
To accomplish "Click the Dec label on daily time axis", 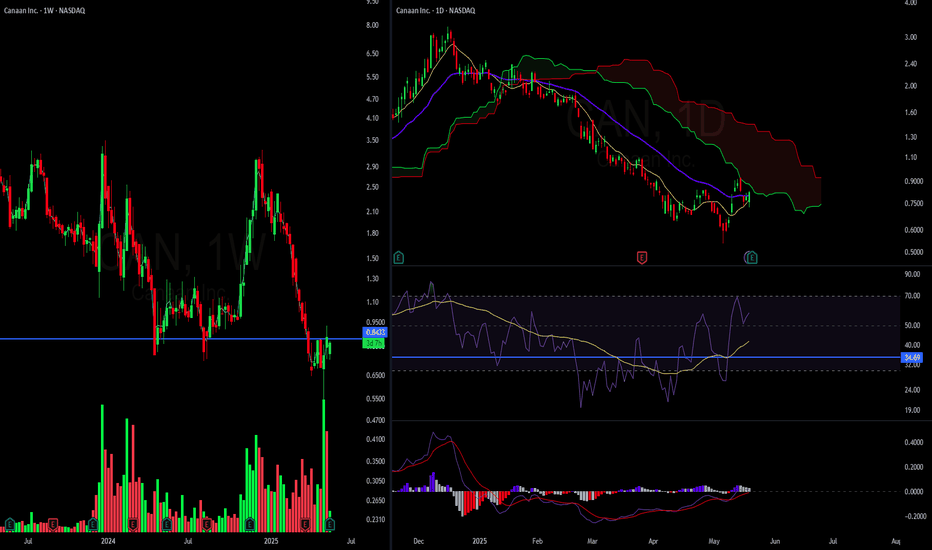I will point(418,541).
